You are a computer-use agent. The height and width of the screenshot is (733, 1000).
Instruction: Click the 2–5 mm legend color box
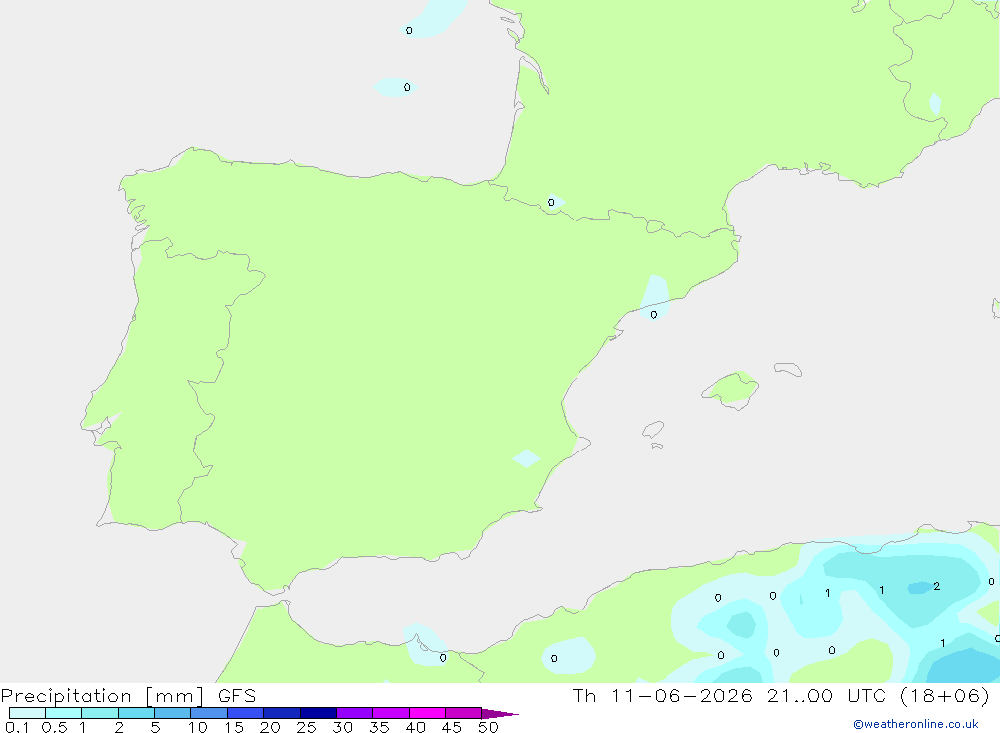[x=136, y=713]
